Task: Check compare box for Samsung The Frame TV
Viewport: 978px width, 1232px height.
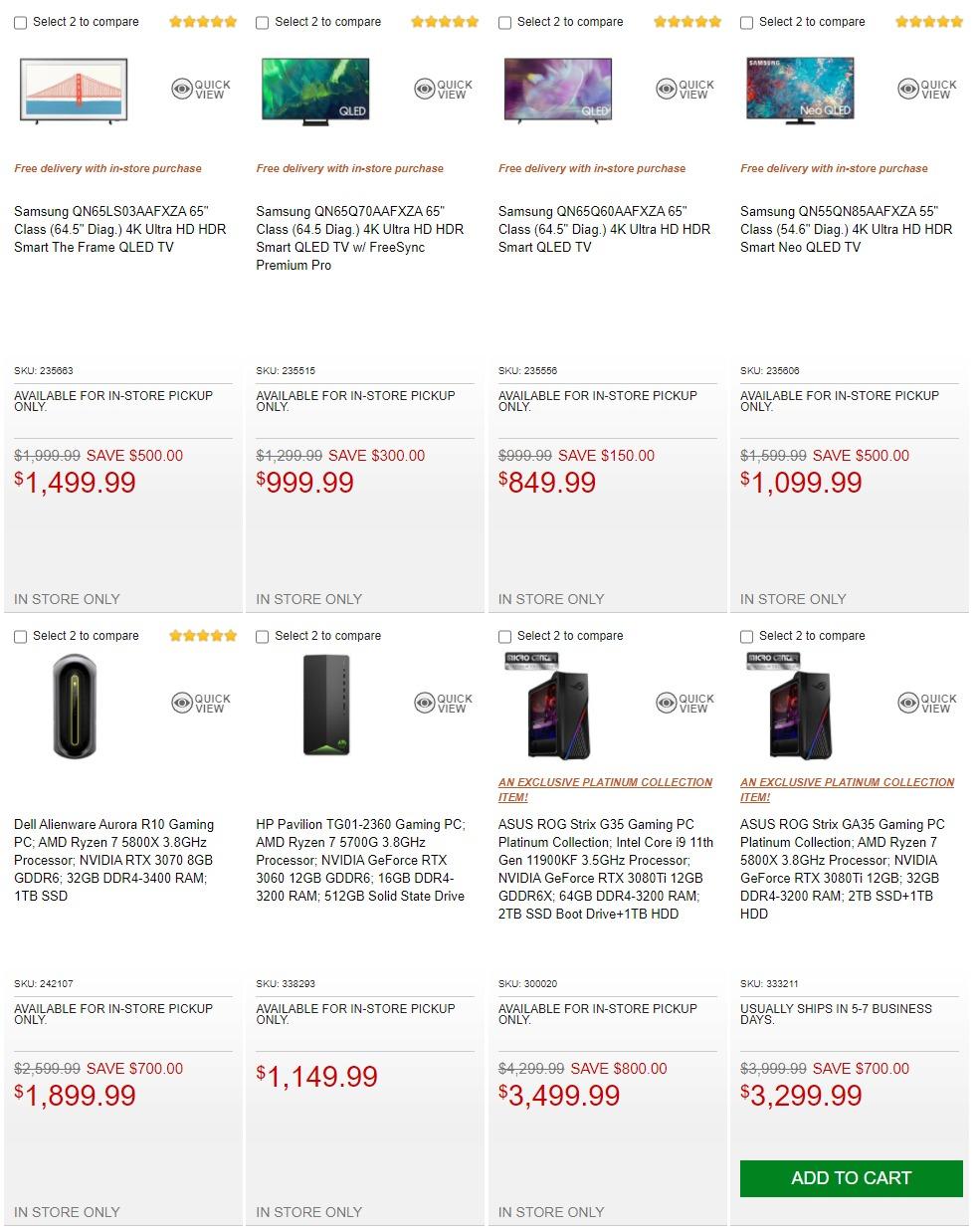Action: click(x=21, y=23)
